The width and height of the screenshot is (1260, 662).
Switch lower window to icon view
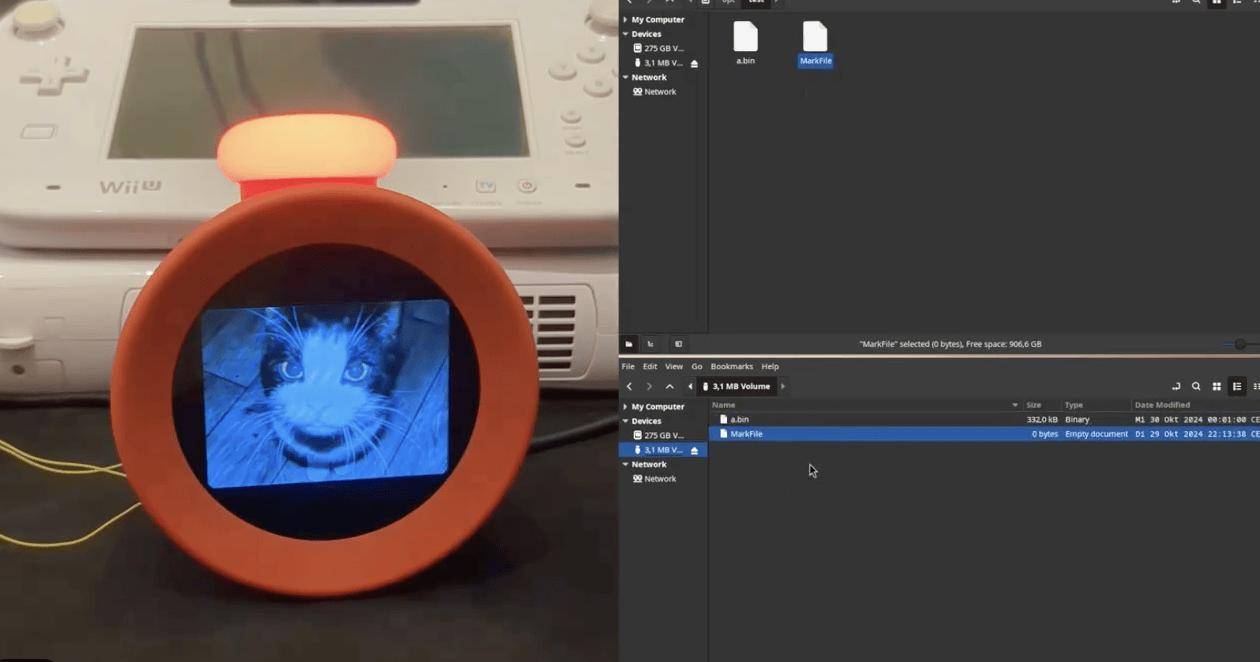pyautogui.click(x=1217, y=386)
